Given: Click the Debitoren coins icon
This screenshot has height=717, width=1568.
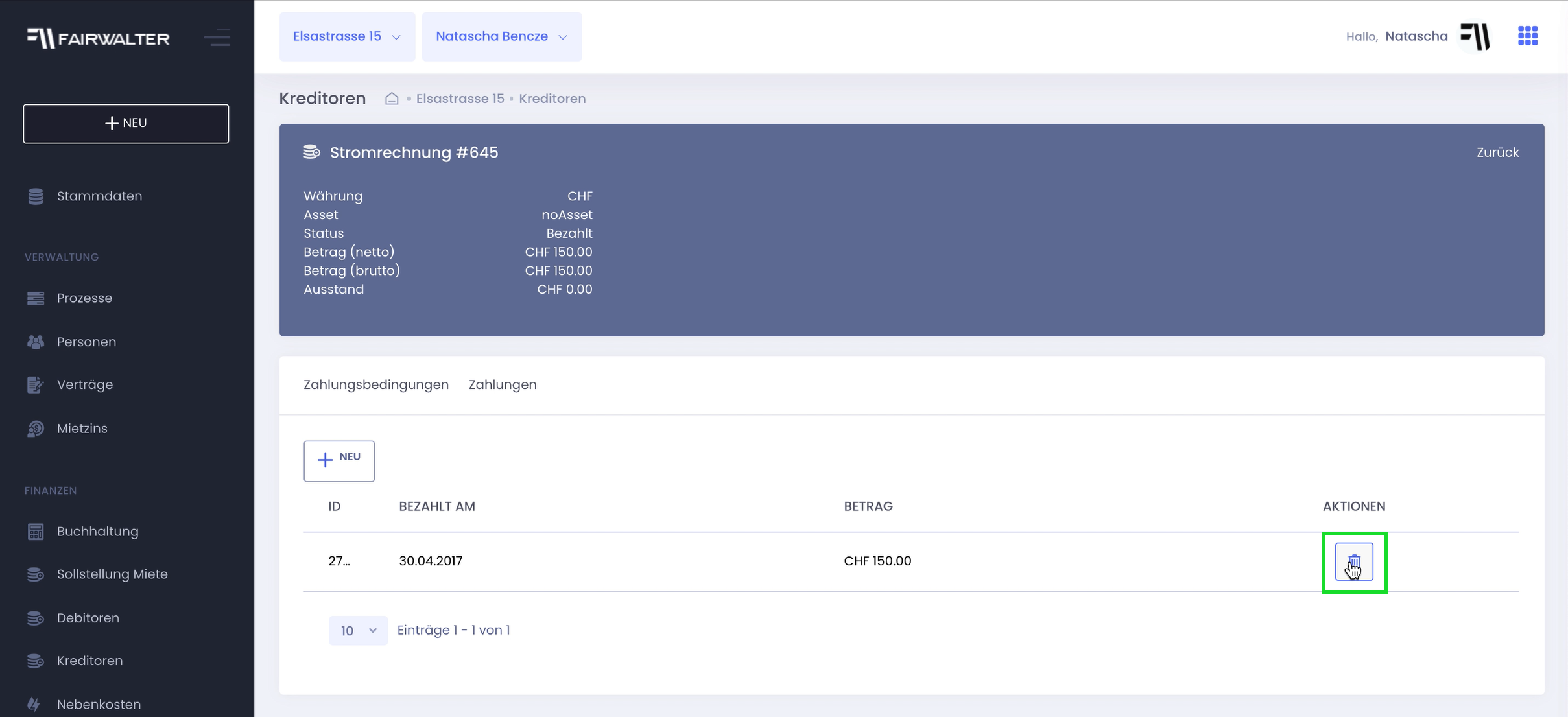Looking at the screenshot, I should click(x=36, y=618).
